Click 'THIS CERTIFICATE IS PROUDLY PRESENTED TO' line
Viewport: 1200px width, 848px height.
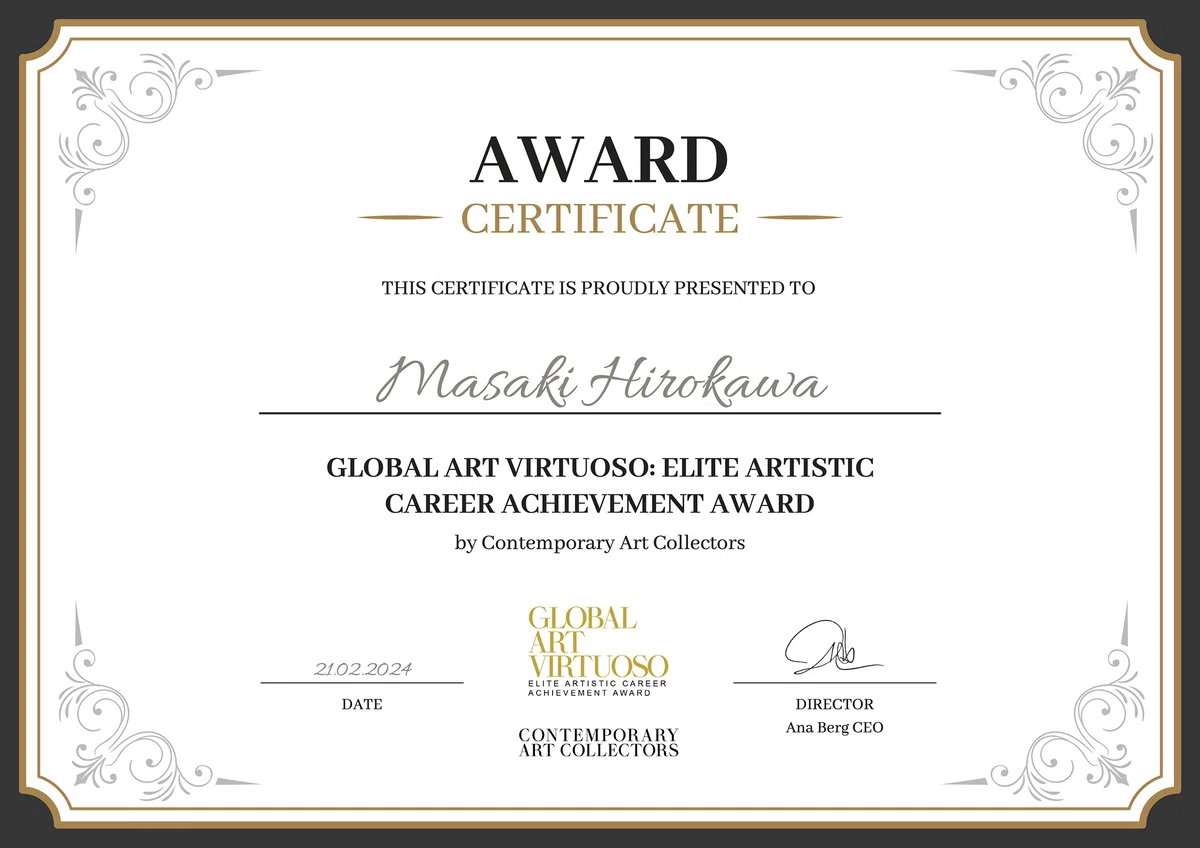[x=599, y=288]
